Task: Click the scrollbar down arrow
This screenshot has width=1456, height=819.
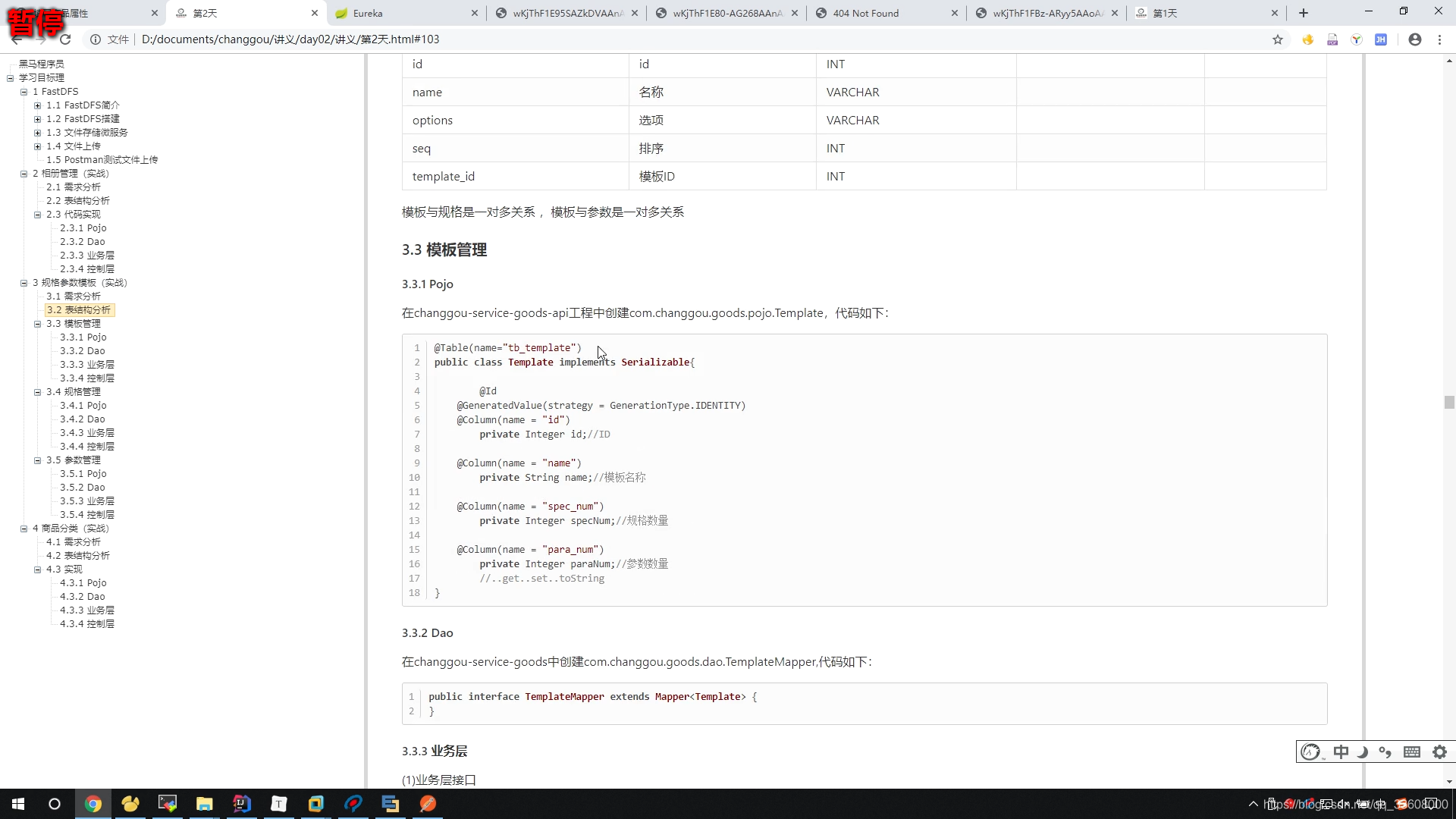Action: pos(1449,782)
